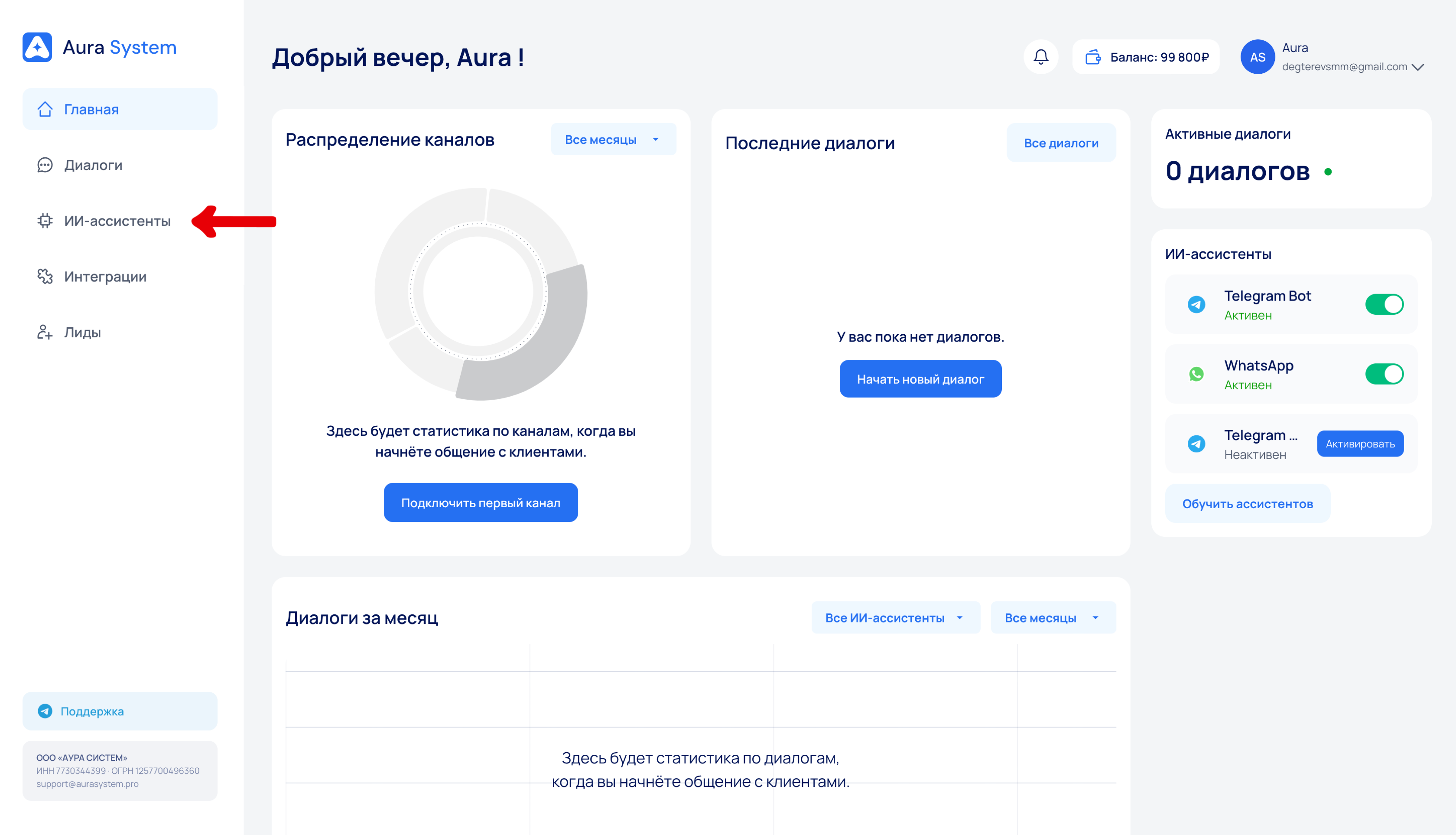This screenshot has height=835, width=1456.
Task: Click the AS profile avatar
Action: click(1257, 57)
